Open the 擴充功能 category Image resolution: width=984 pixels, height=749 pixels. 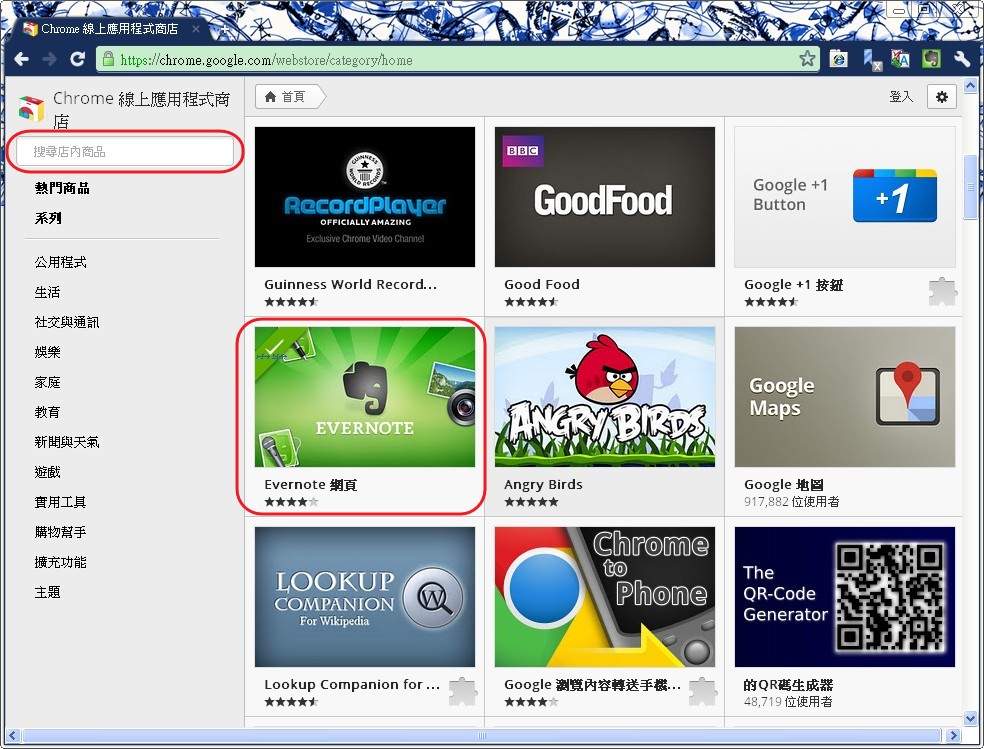point(60,563)
